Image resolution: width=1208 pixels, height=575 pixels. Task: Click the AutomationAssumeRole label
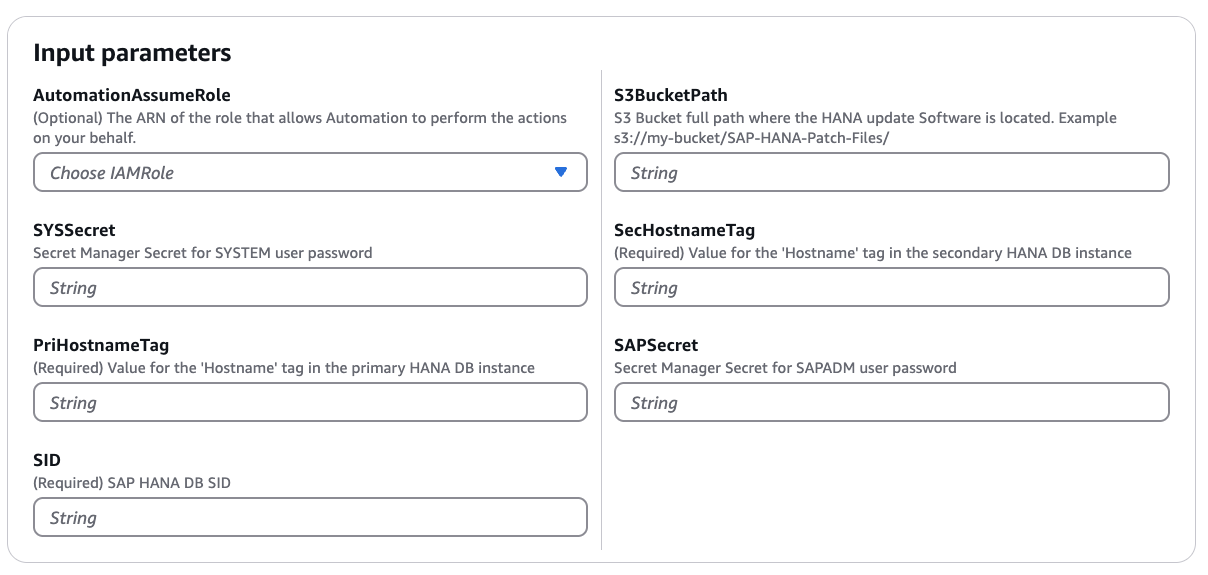click(132, 96)
